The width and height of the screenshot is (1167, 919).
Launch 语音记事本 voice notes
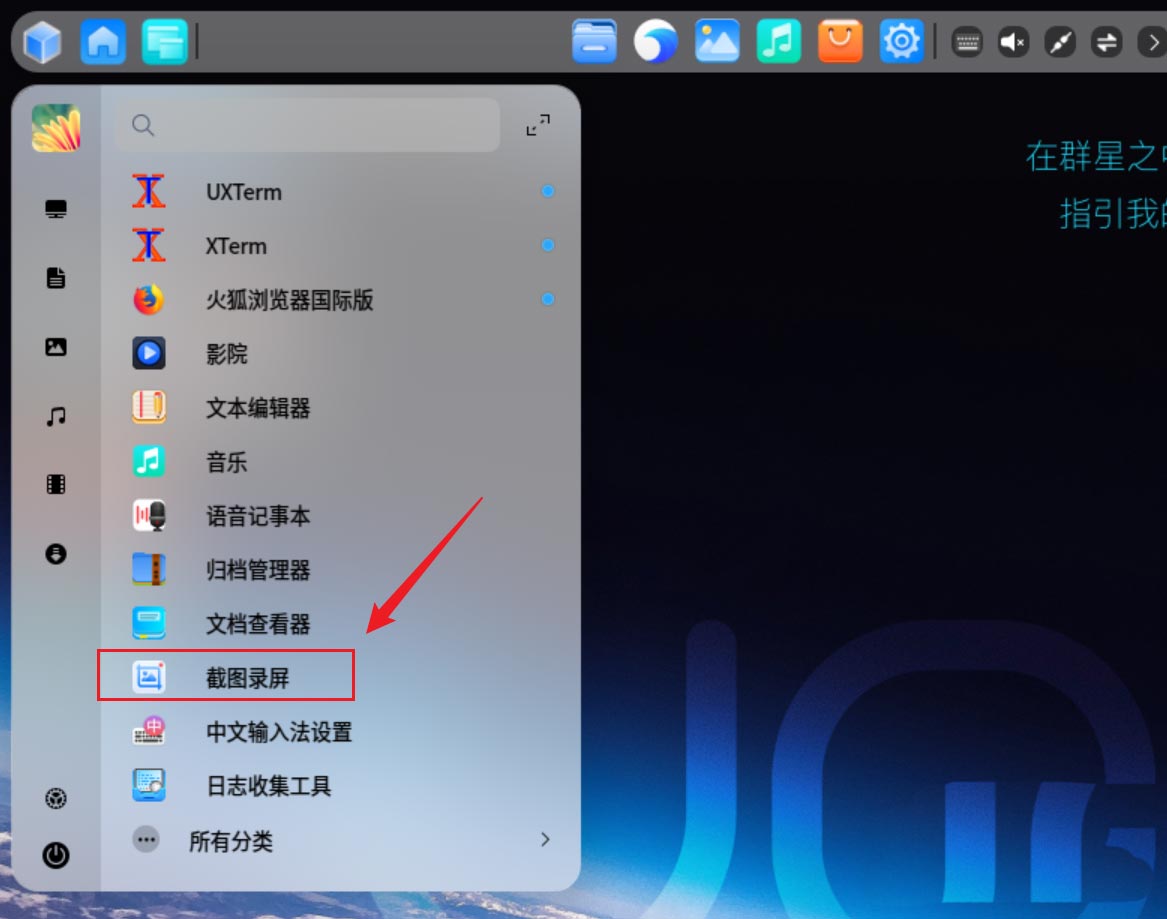click(340, 516)
